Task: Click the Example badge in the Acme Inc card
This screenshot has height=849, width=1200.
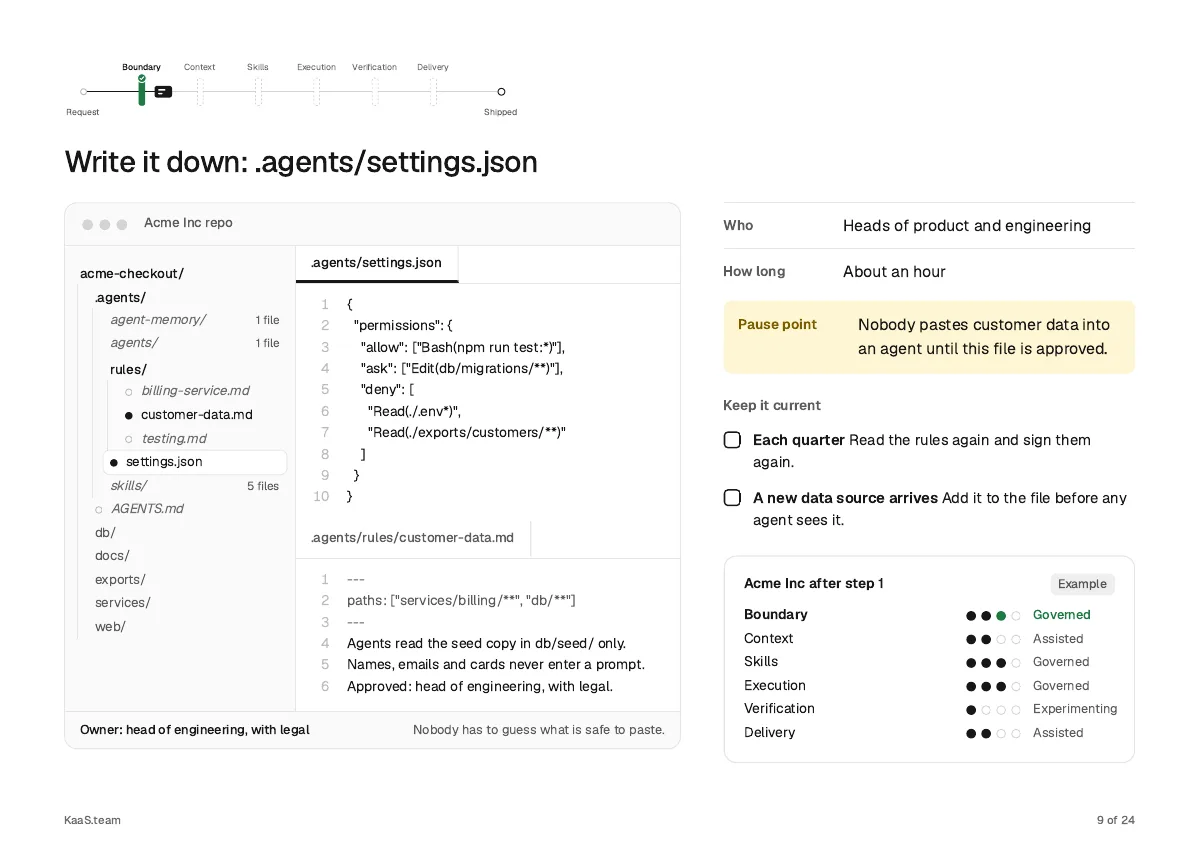Action: tap(1082, 584)
